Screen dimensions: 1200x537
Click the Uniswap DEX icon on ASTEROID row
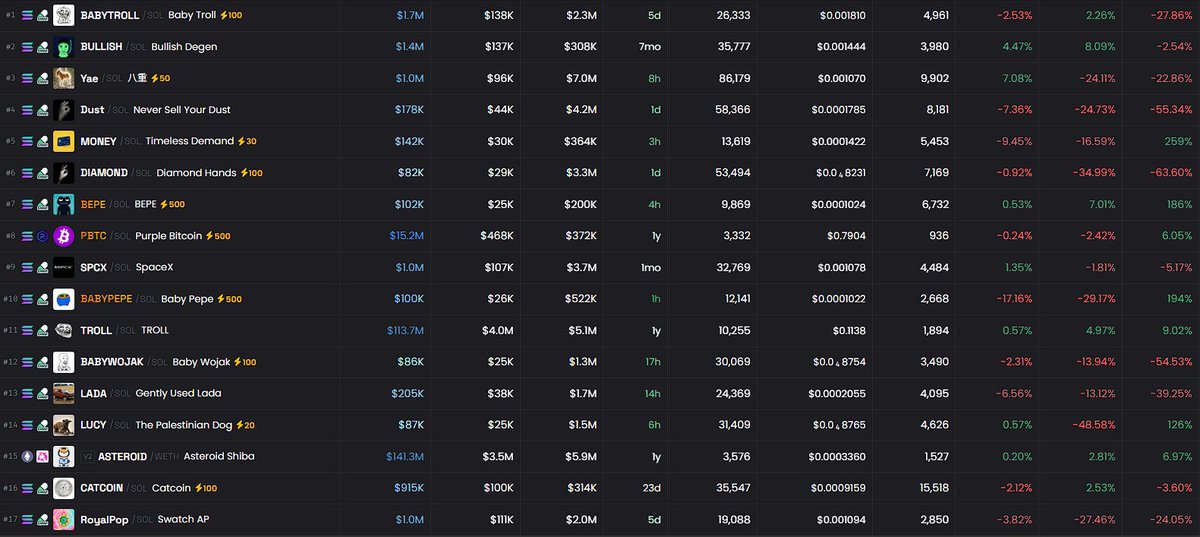point(42,456)
